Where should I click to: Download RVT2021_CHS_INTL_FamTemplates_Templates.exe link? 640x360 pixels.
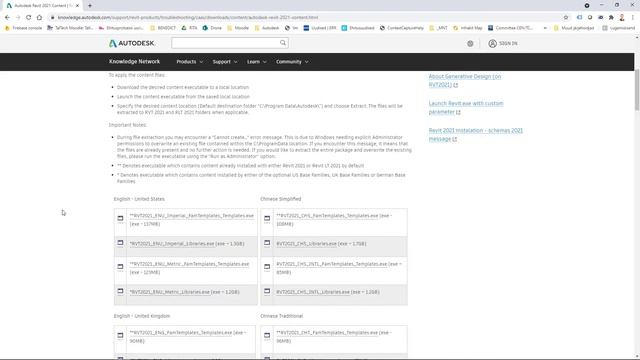pyautogui.click(x=331, y=264)
